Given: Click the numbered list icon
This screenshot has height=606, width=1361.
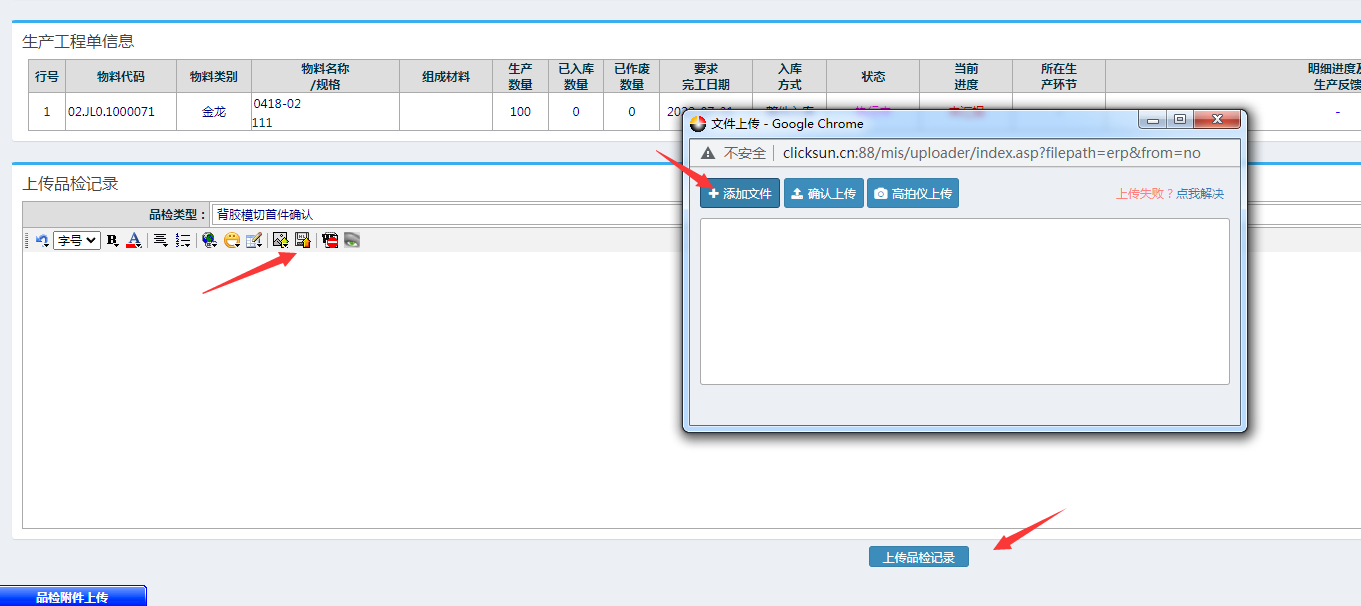Looking at the screenshot, I should pos(183,240).
